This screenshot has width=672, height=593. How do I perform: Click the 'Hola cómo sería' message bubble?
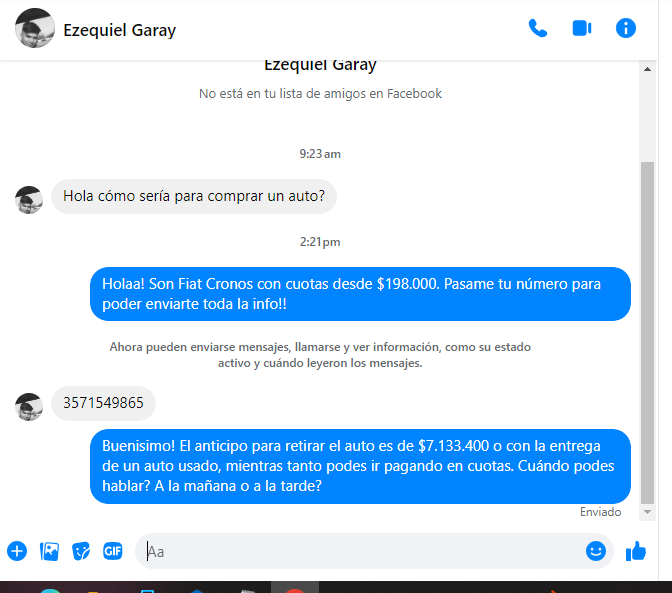pos(194,196)
